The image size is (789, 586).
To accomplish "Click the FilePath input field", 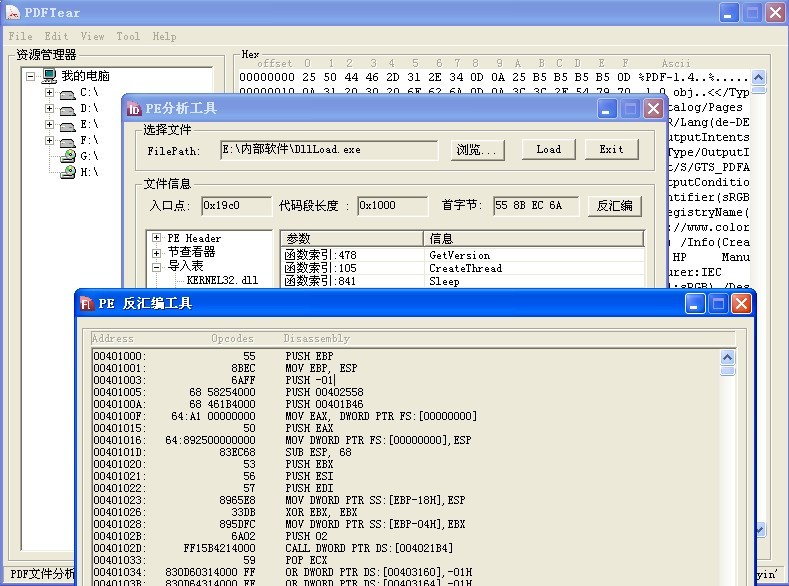I will 328,150.
